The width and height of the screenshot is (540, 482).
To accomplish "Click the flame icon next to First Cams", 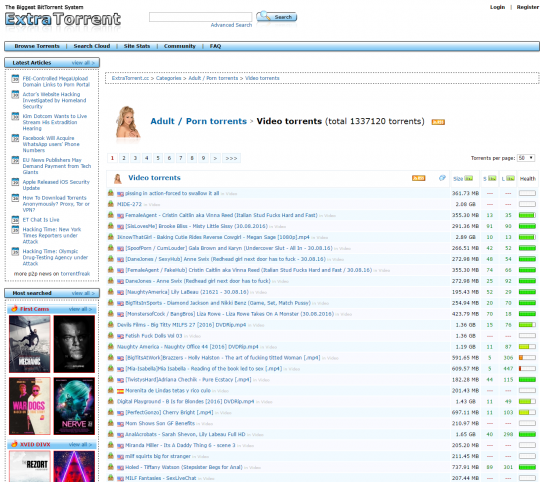I will (x=14, y=308).
